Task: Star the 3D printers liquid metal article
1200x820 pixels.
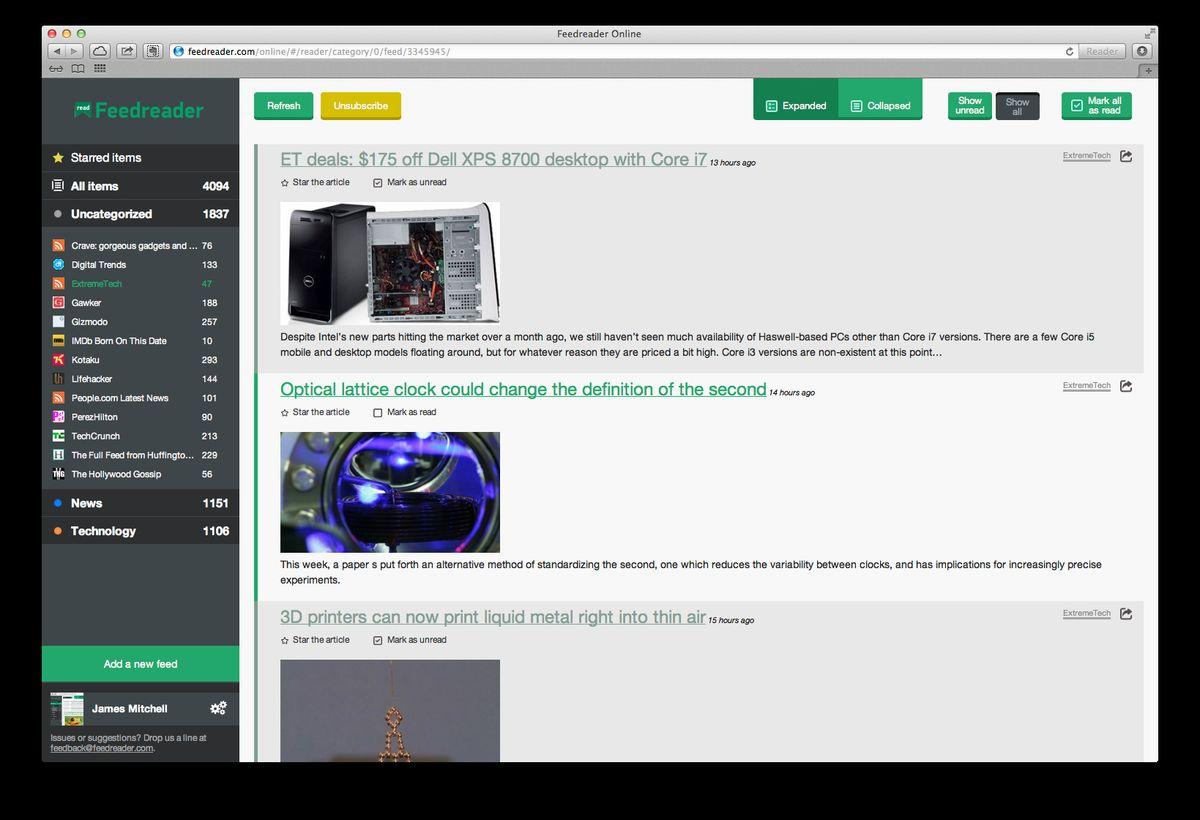Action: point(285,640)
